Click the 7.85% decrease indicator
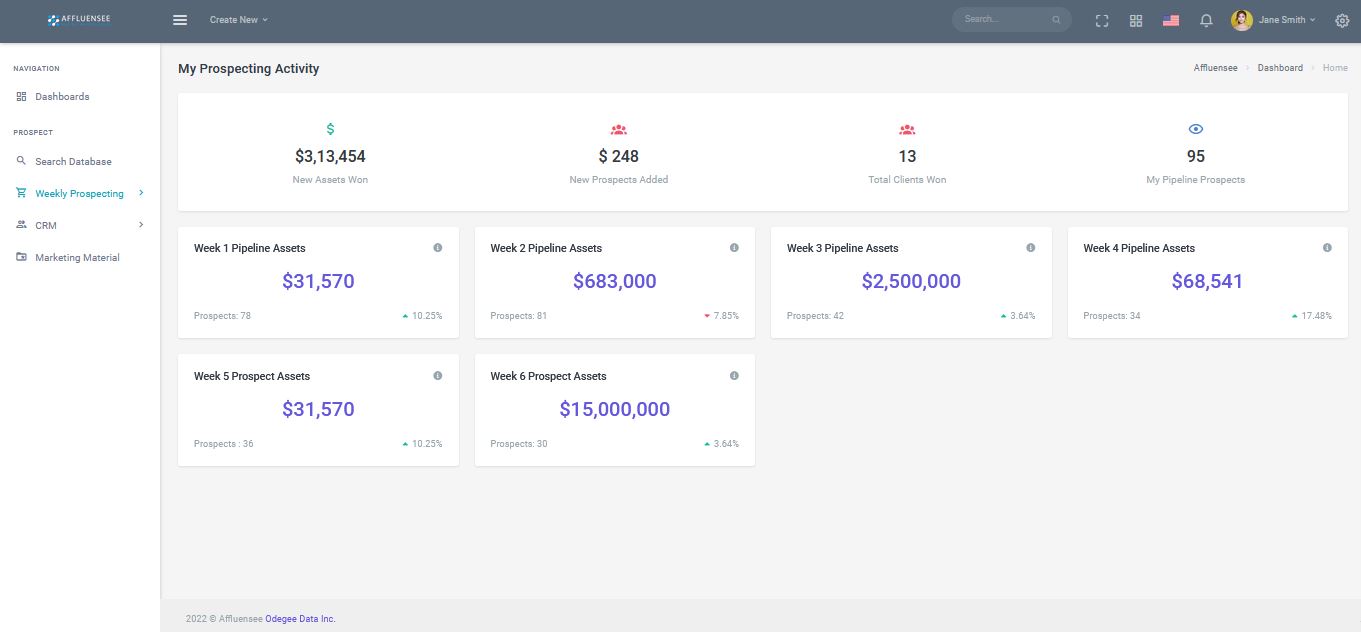The width and height of the screenshot is (1361, 632). 721,316
